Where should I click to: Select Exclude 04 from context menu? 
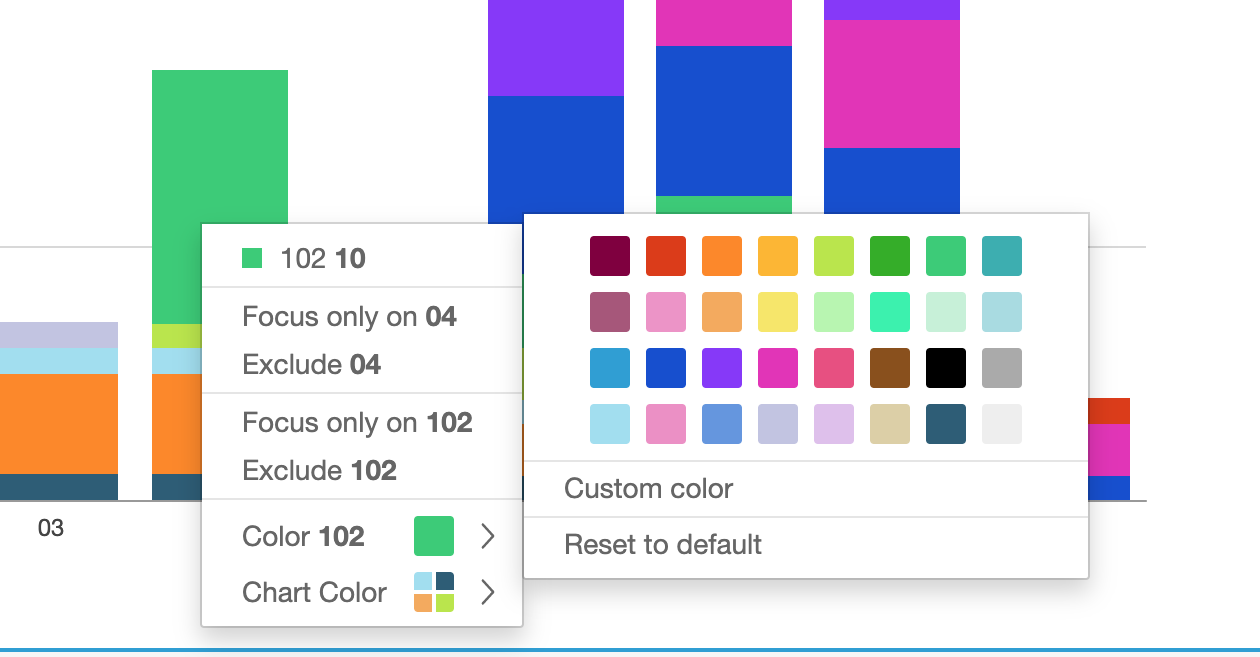tap(311, 365)
